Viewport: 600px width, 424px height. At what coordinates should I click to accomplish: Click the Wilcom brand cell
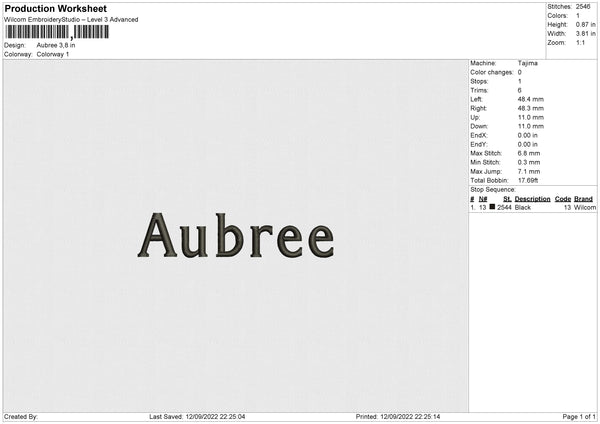pyautogui.click(x=585, y=207)
